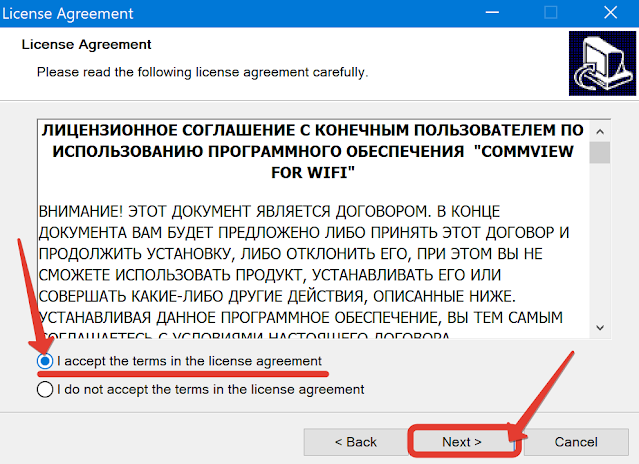Click the line starting 'ПРОДОЛЖИТЬ УСТАНОВКУ'
Image resolution: width=639 pixels, height=464 pixels.
click(x=291, y=254)
